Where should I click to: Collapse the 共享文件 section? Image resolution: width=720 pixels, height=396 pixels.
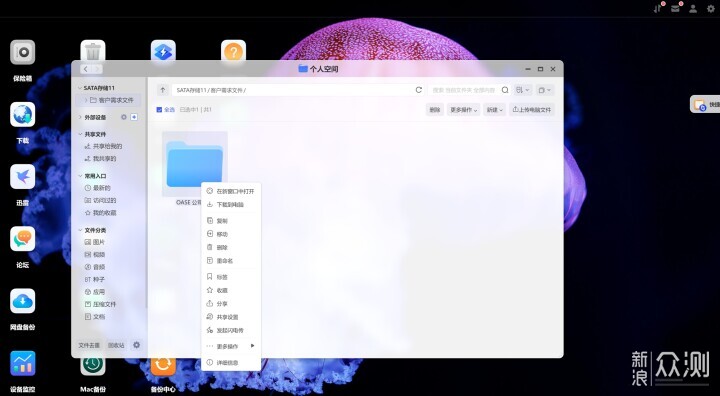click(80, 134)
